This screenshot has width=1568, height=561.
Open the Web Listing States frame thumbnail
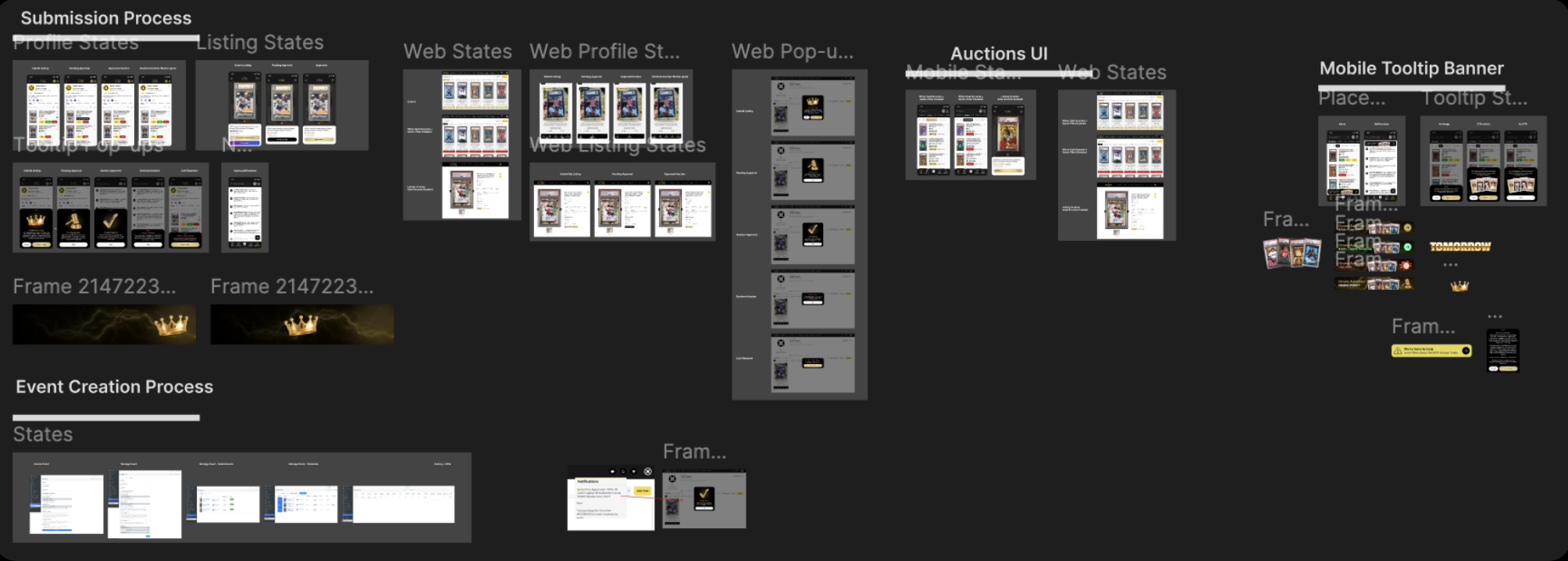(622, 202)
